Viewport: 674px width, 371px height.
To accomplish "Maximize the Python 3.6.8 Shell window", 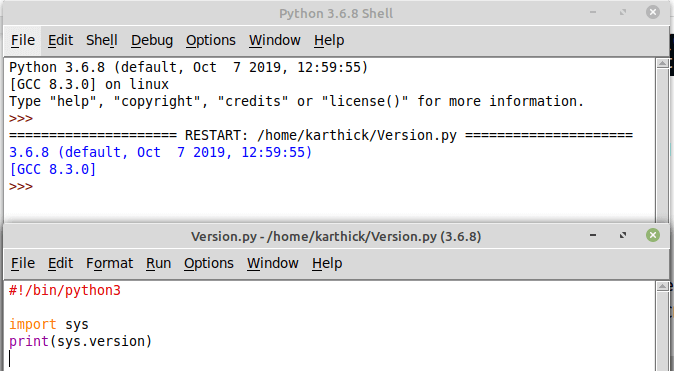I will [623, 12].
